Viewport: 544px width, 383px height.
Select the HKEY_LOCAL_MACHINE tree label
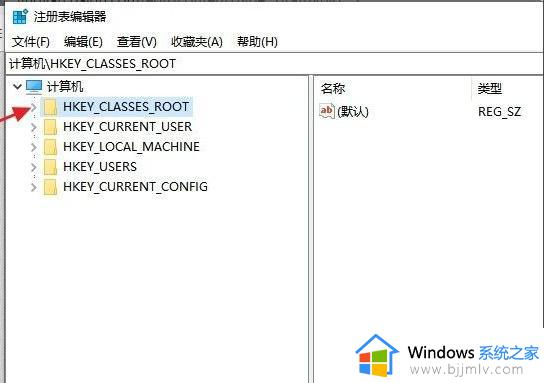click(x=131, y=147)
